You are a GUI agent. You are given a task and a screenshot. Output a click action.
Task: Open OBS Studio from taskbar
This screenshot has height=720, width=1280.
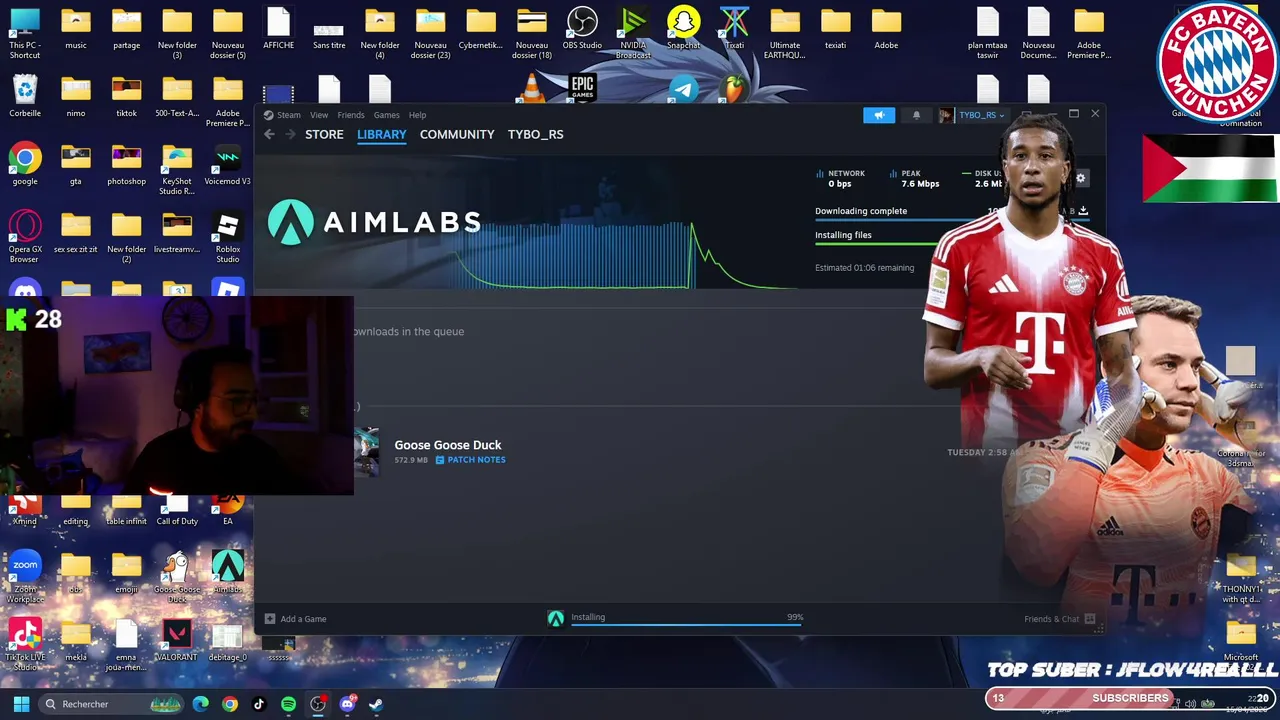[318, 704]
